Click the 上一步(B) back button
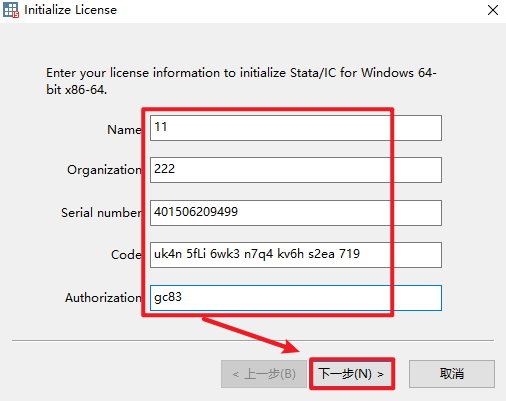Screen dimensions: 506x401 [264, 374]
